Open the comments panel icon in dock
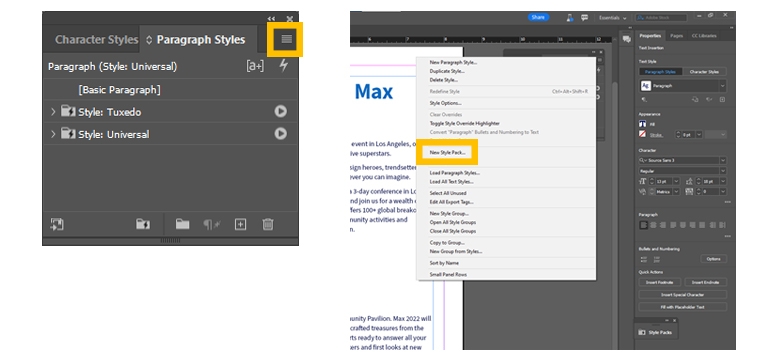Image resolution: width=775 pixels, height=361 pixels. 626,39
